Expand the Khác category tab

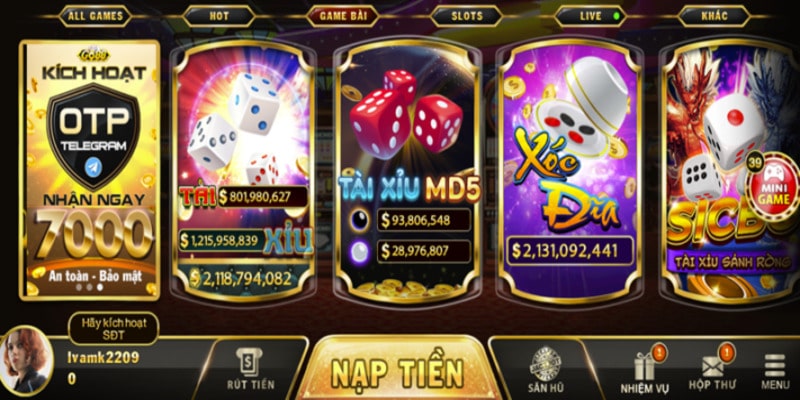tap(714, 16)
